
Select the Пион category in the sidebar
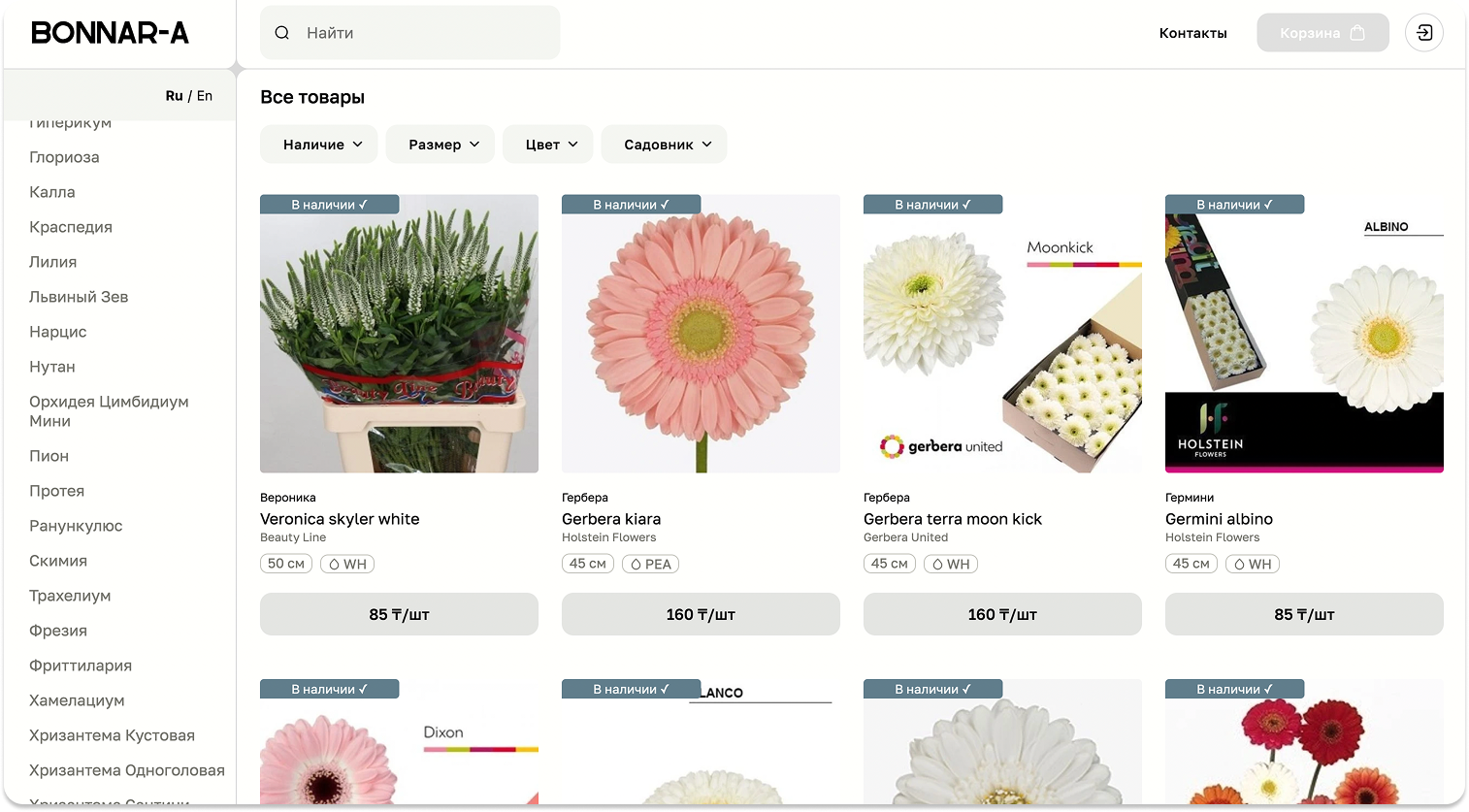click(49, 456)
